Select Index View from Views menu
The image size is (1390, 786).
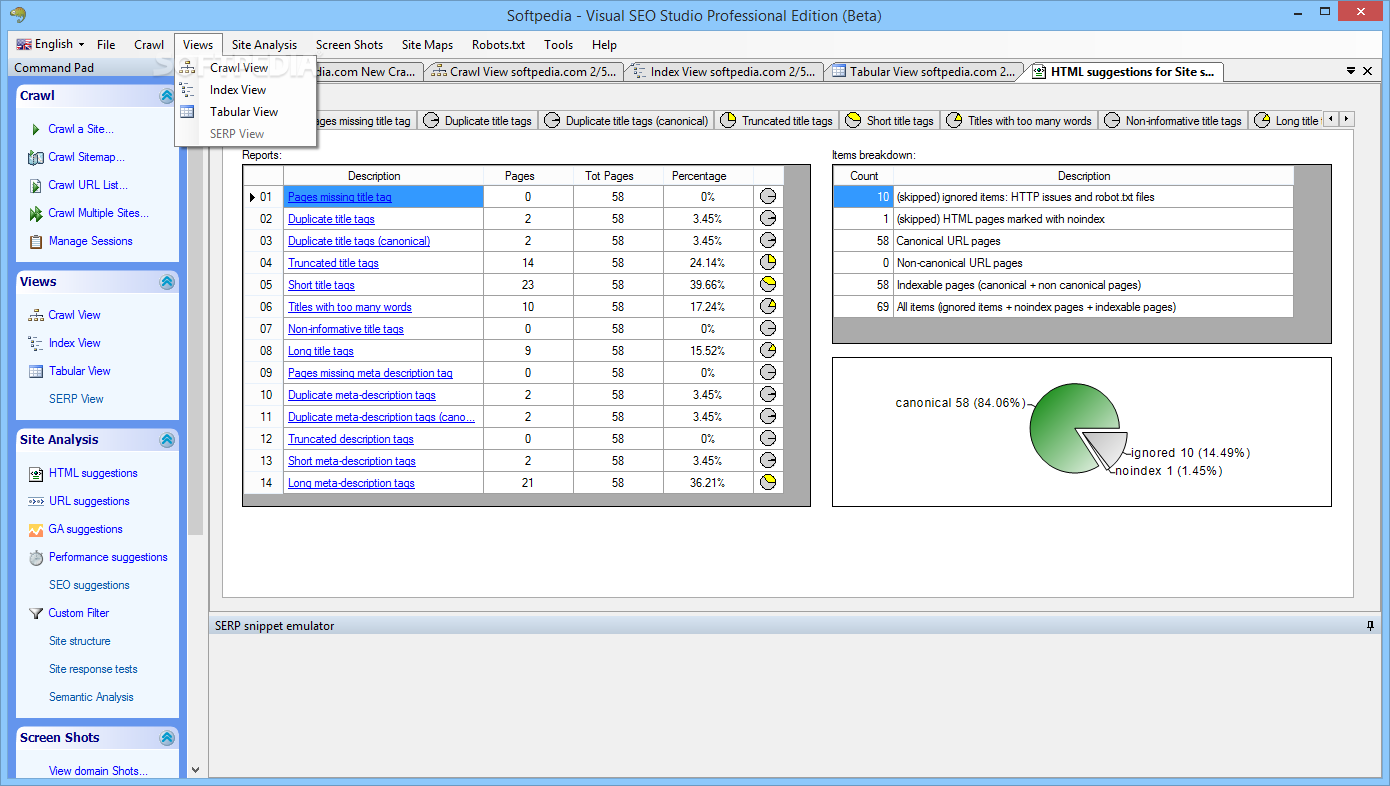pos(238,90)
